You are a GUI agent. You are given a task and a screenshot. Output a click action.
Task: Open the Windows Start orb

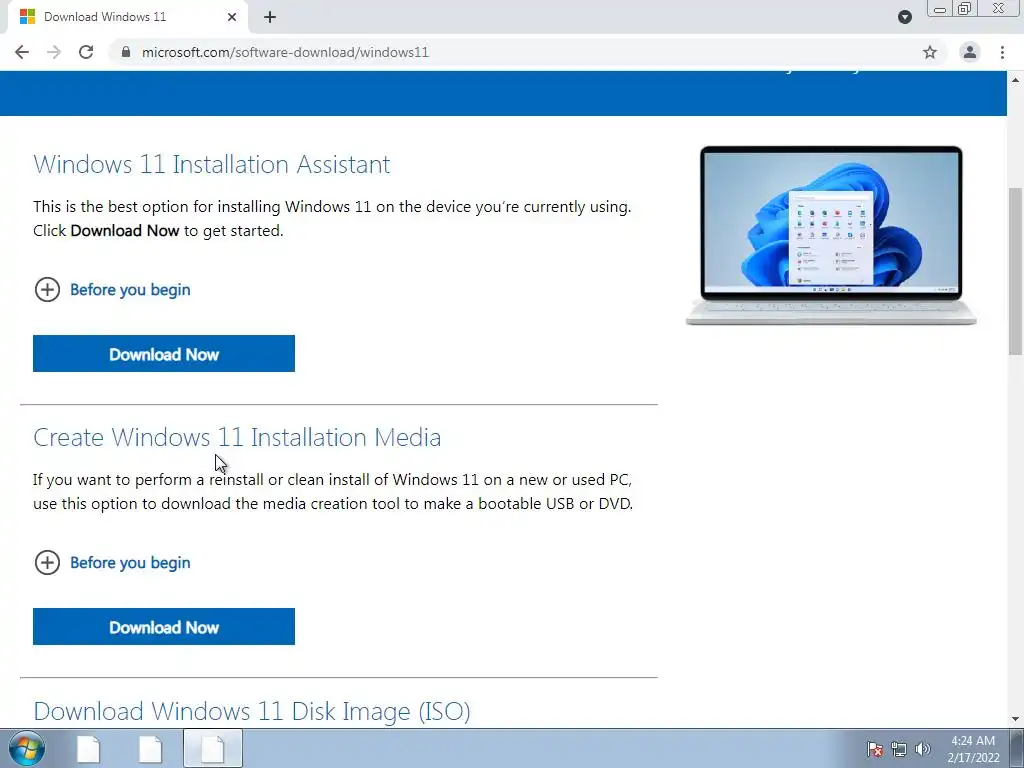point(27,748)
